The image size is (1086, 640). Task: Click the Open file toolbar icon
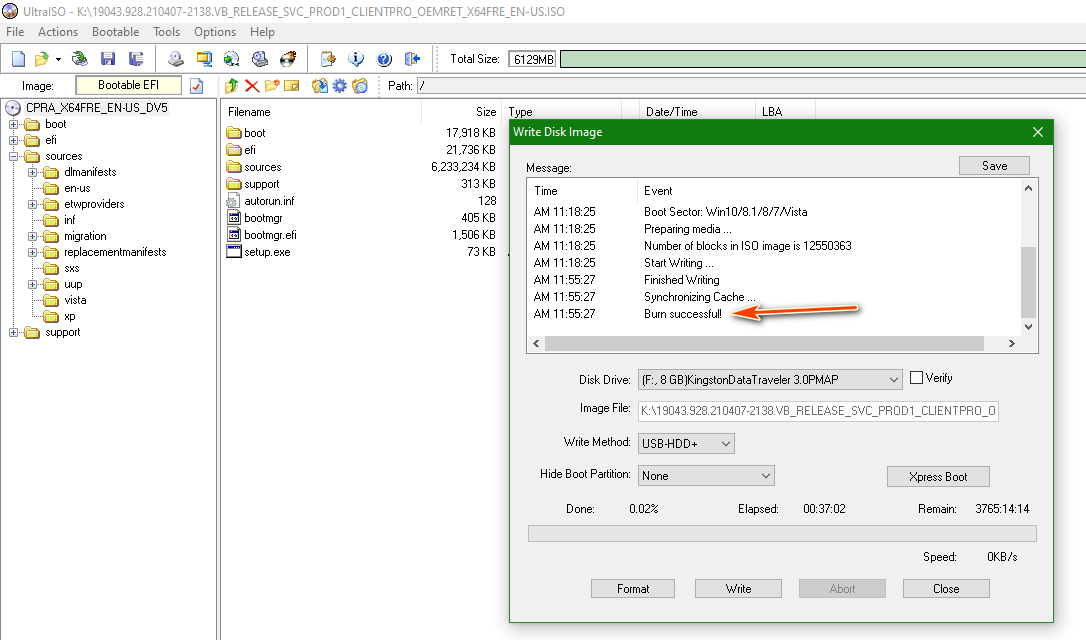pyautogui.click(x=42, y=59)
